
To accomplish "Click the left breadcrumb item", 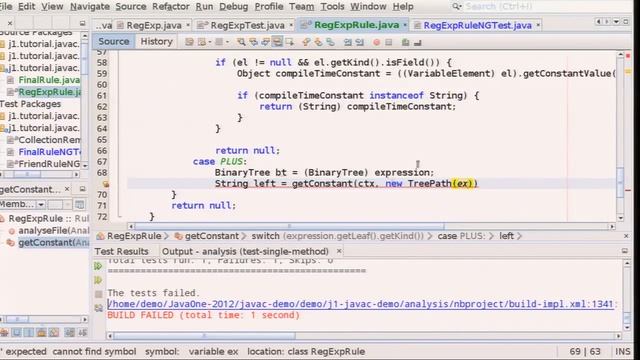I will 507,236.
